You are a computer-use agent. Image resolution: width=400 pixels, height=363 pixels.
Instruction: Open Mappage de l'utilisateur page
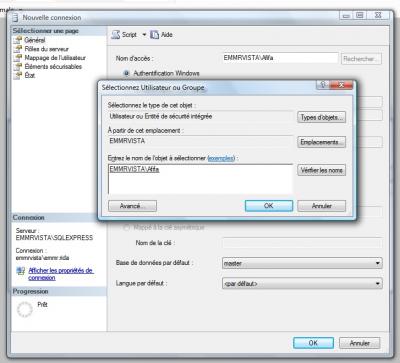[55, 58]
